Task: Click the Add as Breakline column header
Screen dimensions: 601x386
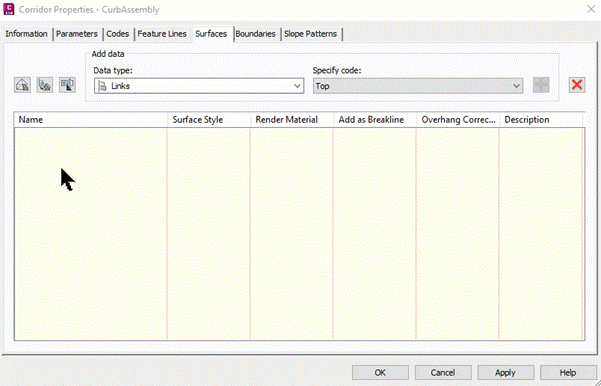Action: coord(375,120)
